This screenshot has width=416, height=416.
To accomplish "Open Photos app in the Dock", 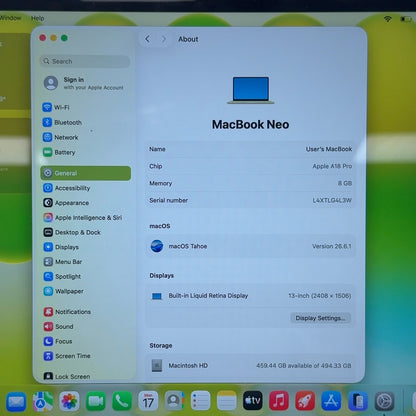I will pyautogui.click(x=69, y=401).
